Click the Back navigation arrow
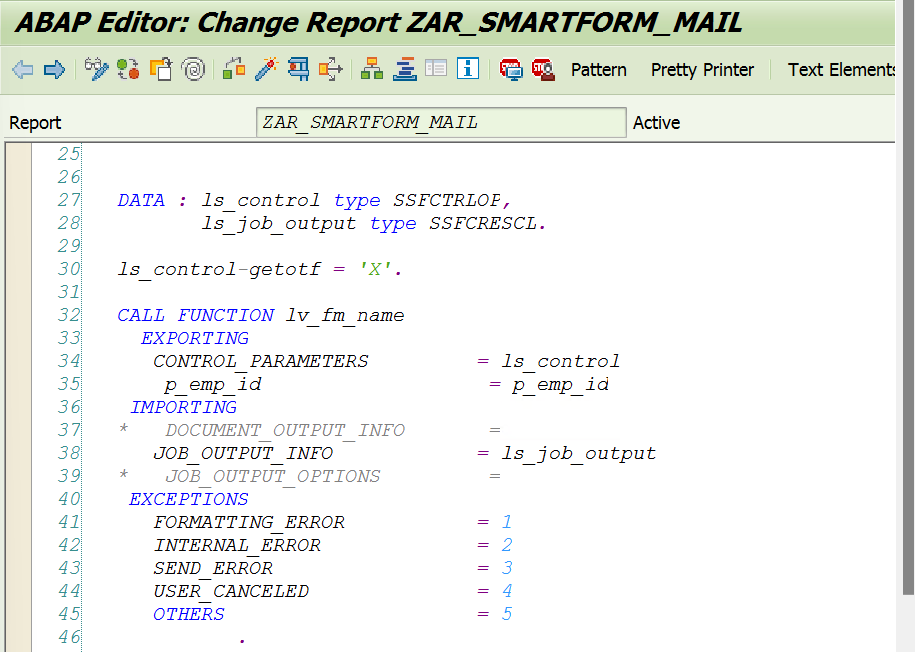Image resolution: width=915 pixels, height=652 pixels. coord(23,70)
